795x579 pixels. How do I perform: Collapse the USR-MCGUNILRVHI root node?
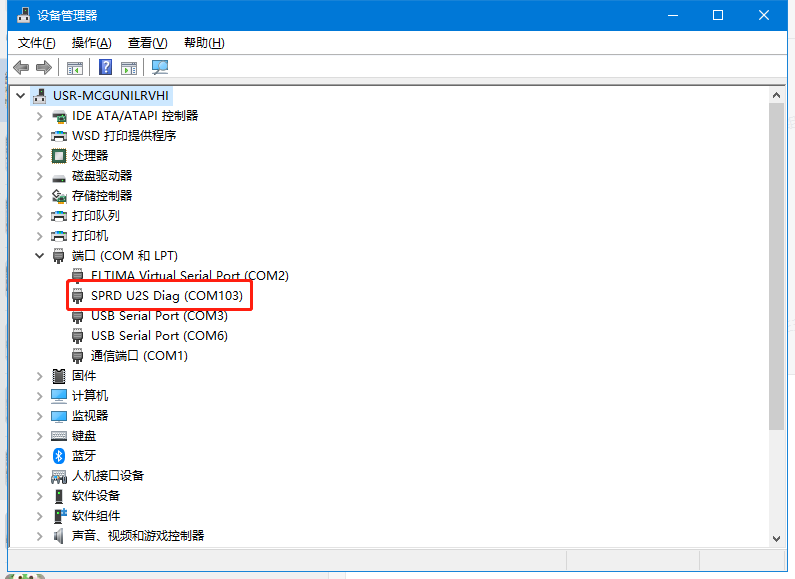pyautogui.click(x=20, y=95)
